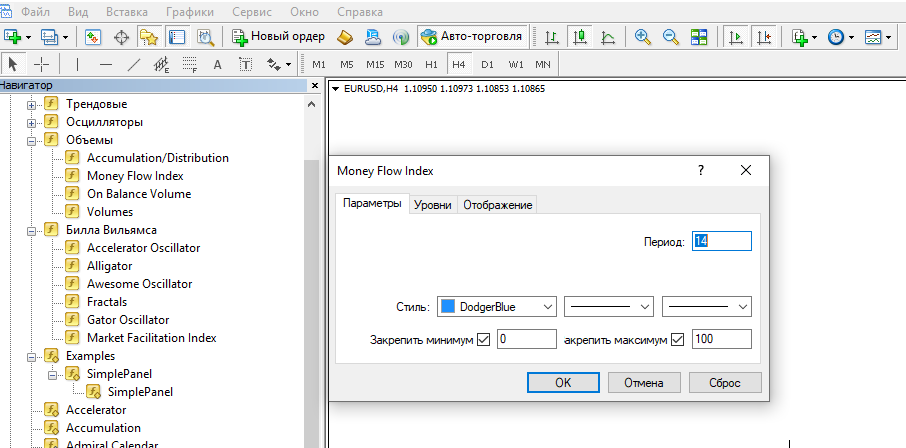Select the Fibonacci retracement tool

(190, 64)
